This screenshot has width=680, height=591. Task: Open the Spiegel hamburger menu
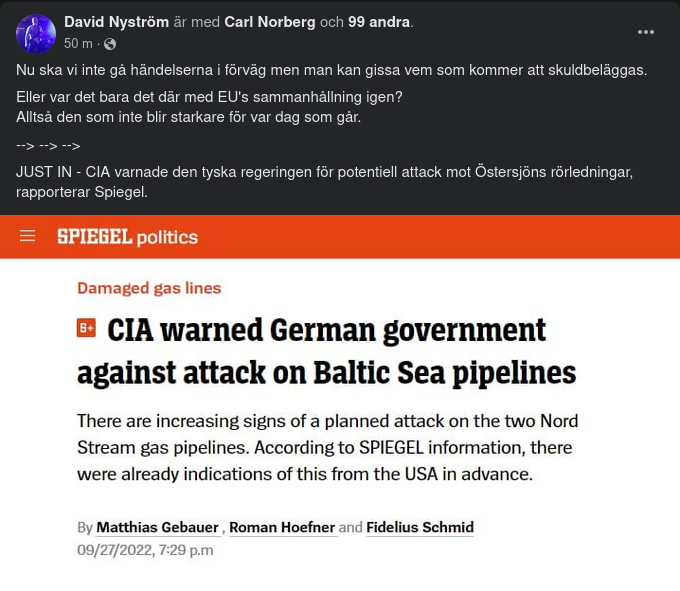click(x=28, y=237)
